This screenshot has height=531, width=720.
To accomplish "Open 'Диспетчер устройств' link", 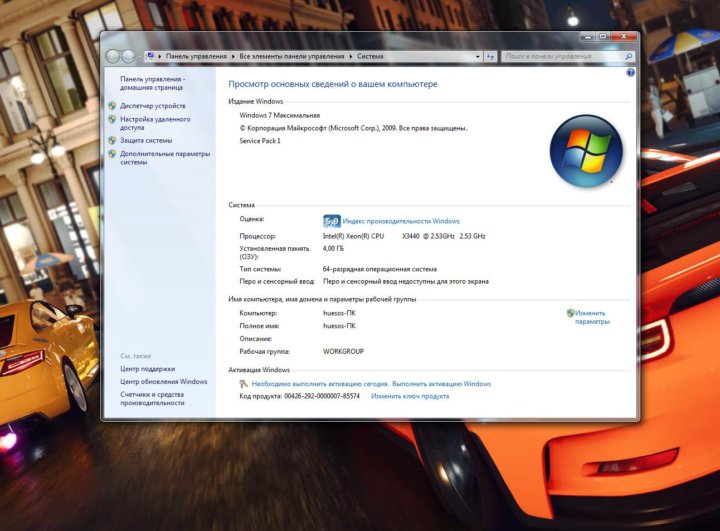I will tap(153, 106).
